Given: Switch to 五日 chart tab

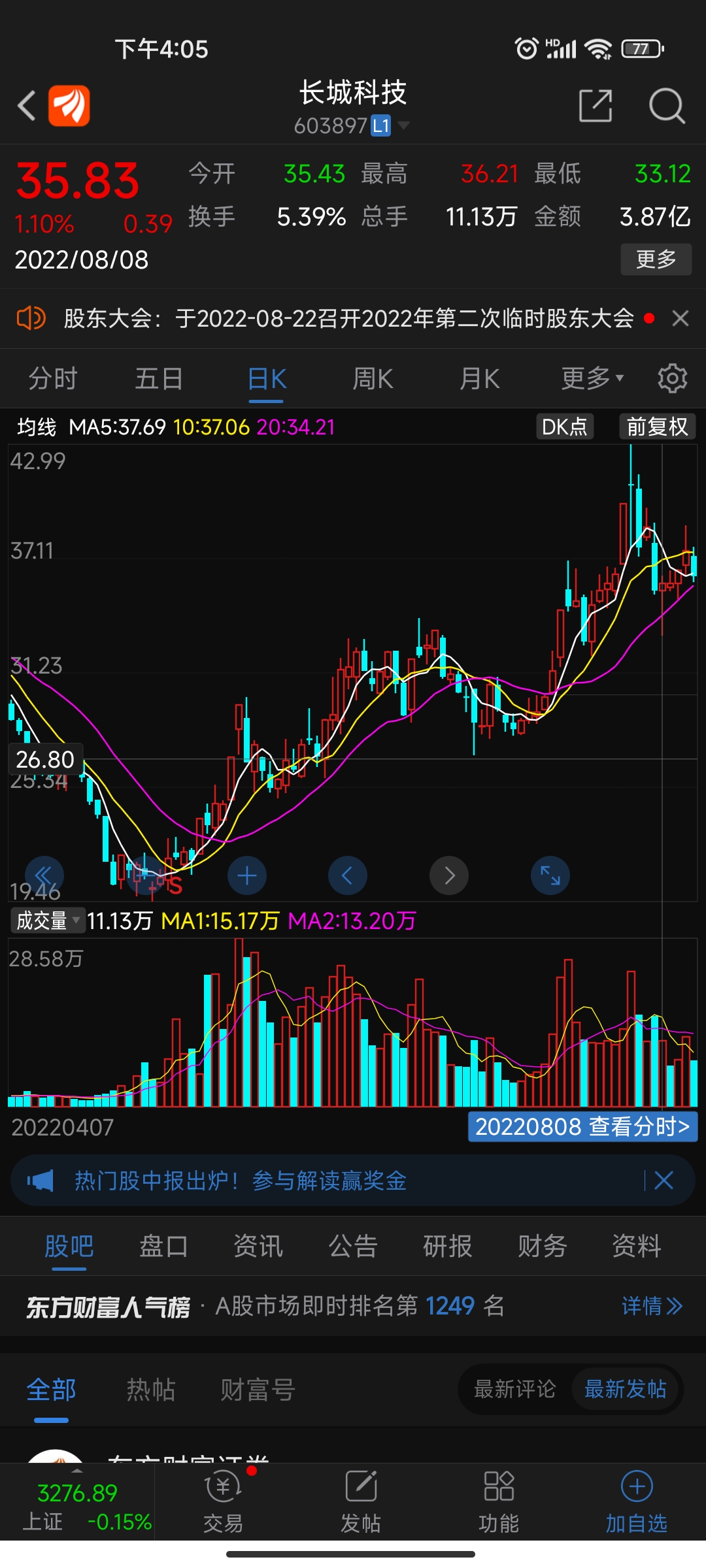Looking at the screenshot, I should coord(159,378).
